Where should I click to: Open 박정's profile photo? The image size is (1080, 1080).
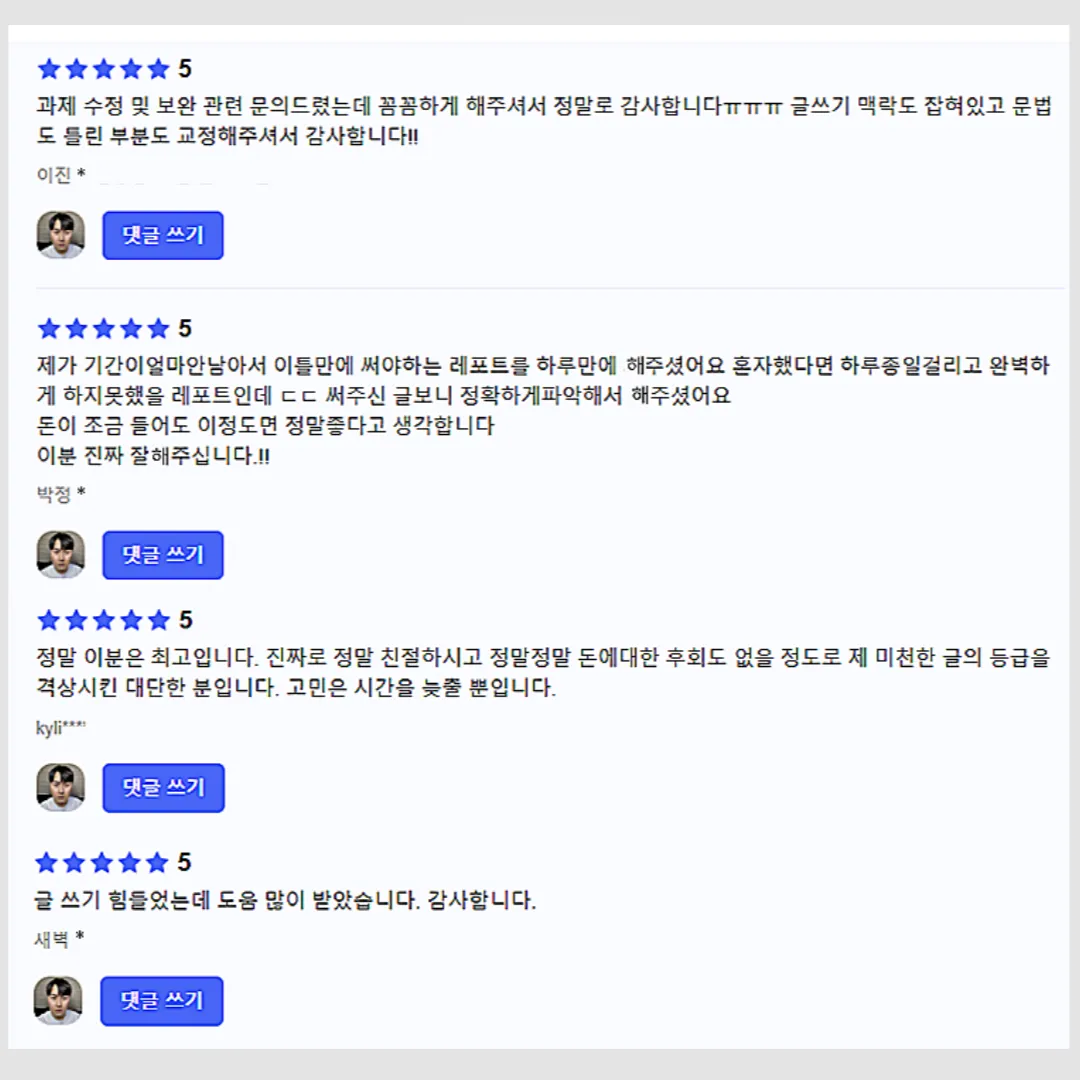pos(61,555)
